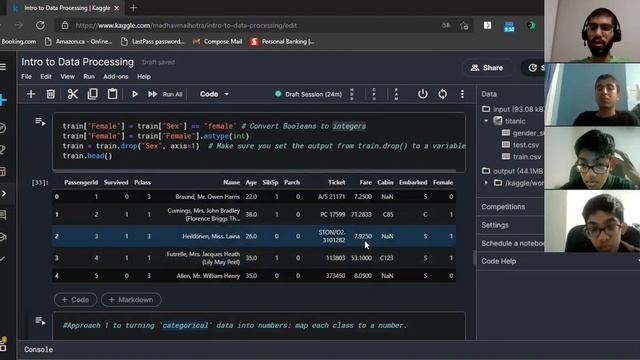Collapse the titanic dataset tree
The width and height of the screenshot is (640, 360).
486,121
